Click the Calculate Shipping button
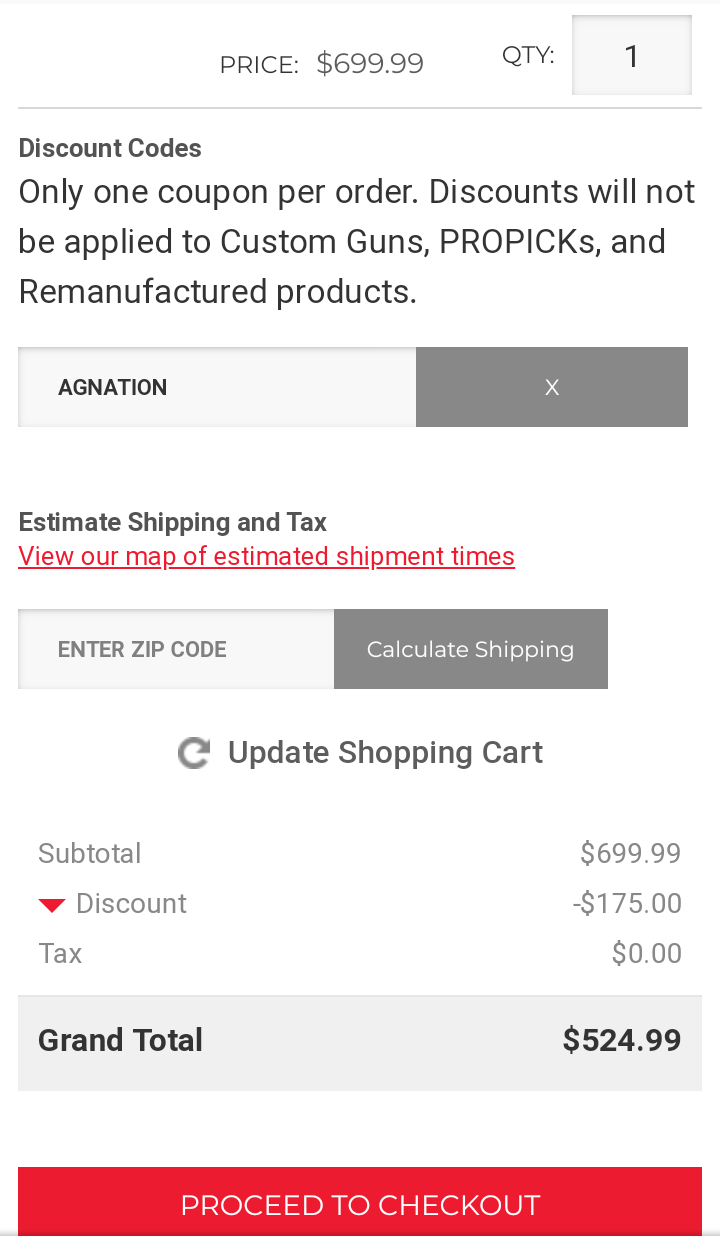This screenshot has height=1236, width=720. [x=471, y=649]
